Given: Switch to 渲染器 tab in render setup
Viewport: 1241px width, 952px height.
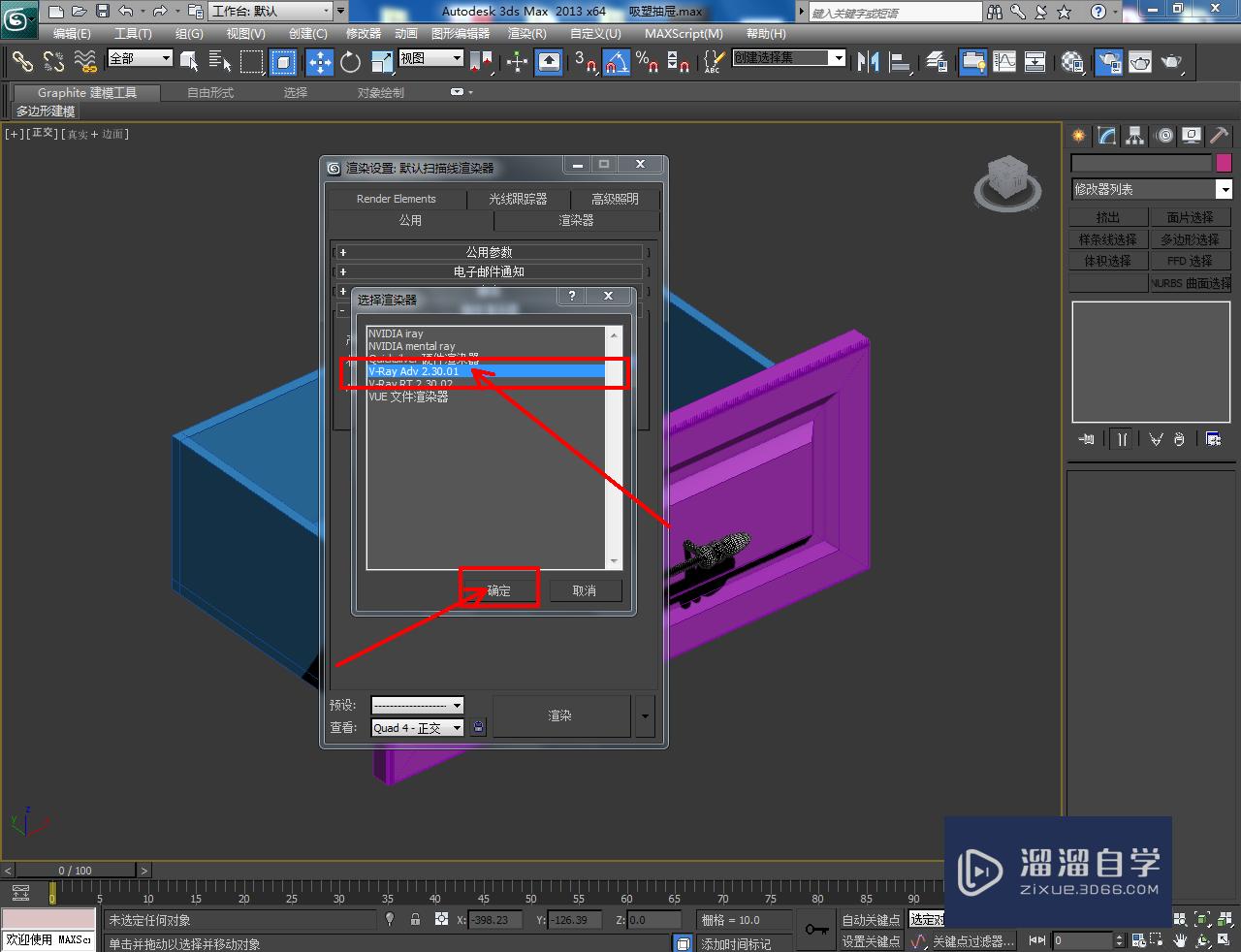Looking at the screenshot, I should click(576, 220).
